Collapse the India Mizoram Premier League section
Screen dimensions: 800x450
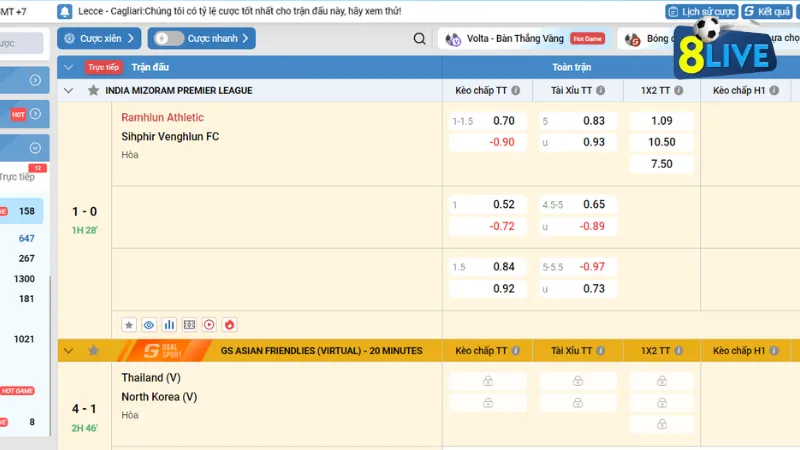pyautogui.click(x=68, y=90)
